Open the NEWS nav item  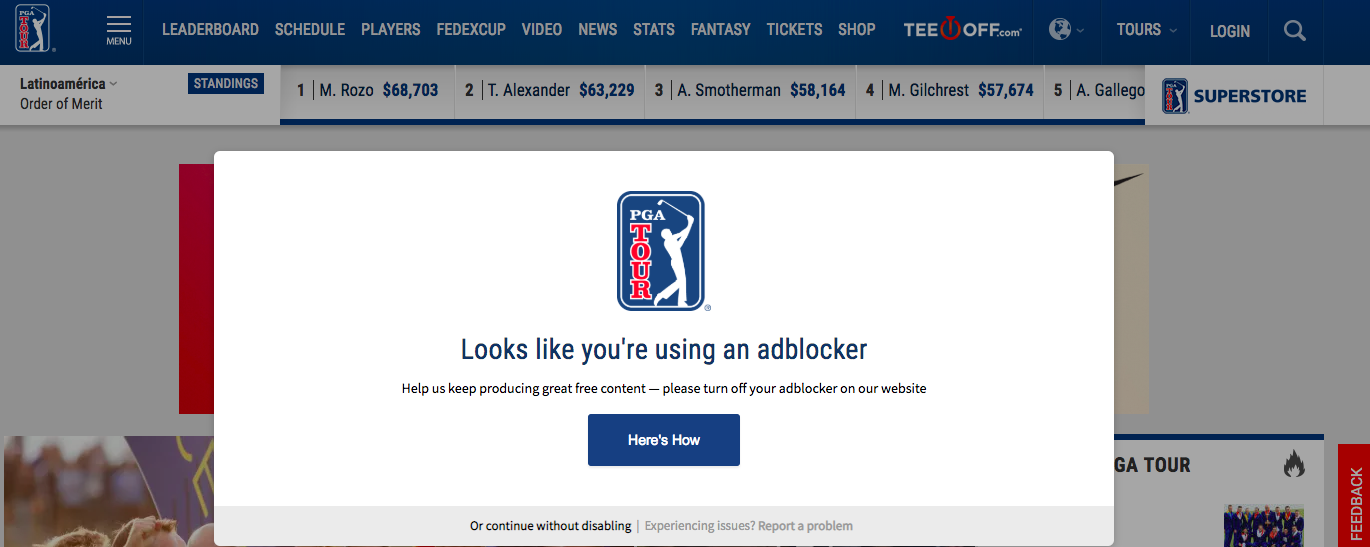tap(598, 30)
